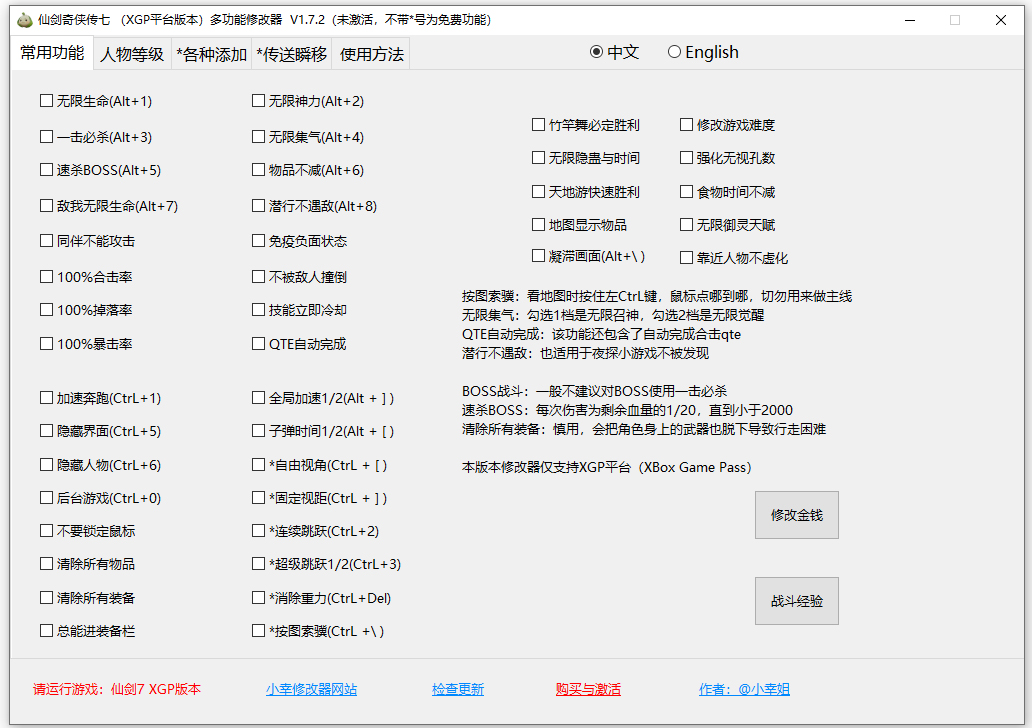Enable 加速奔跑 (Ctrl+1) cheat
The width and height of the screenshot is (1032, 728).
46,398
